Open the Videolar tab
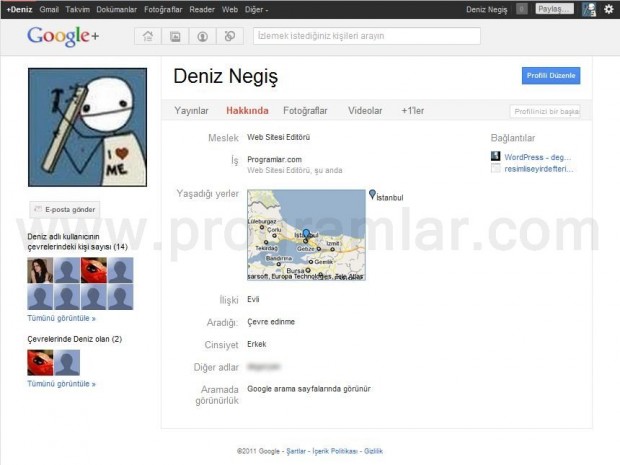 click(365, 111)
